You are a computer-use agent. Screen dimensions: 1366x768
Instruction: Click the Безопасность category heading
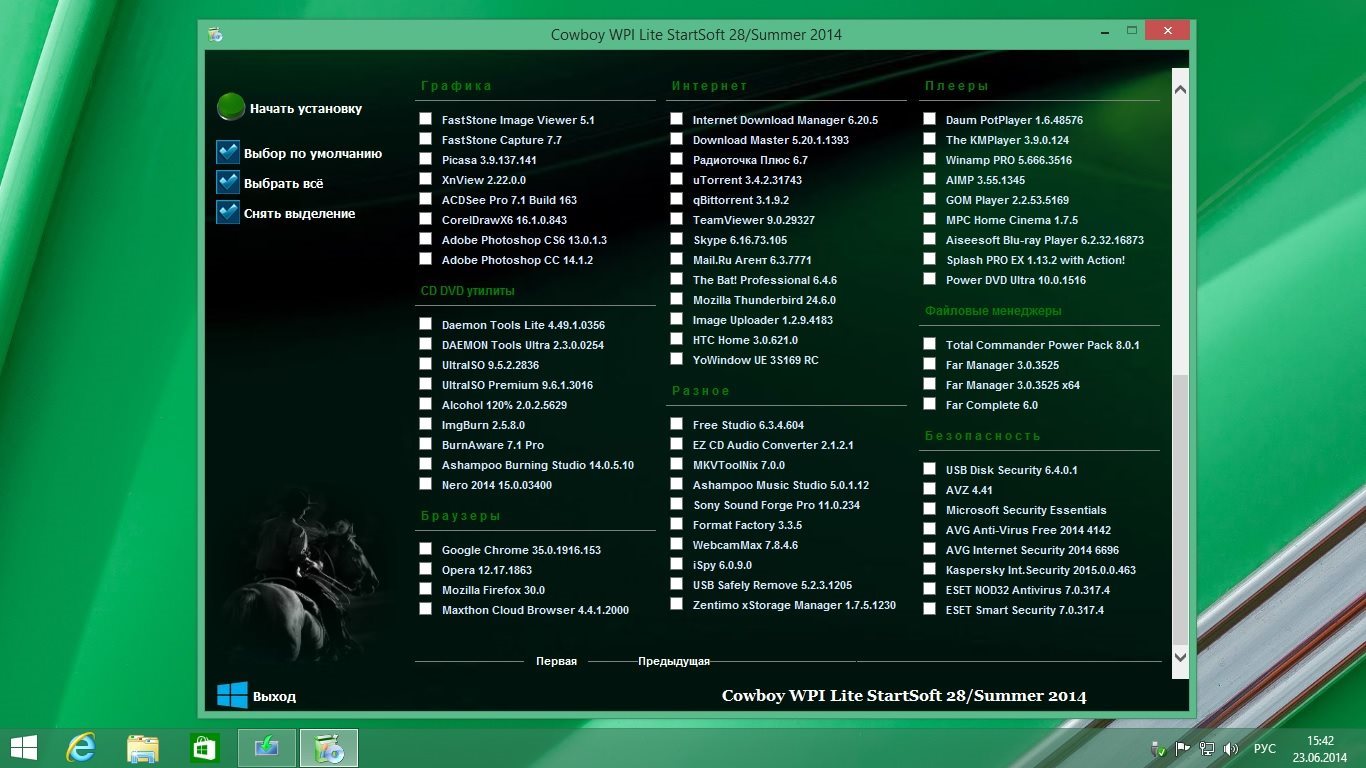click(x=982, y=436)
